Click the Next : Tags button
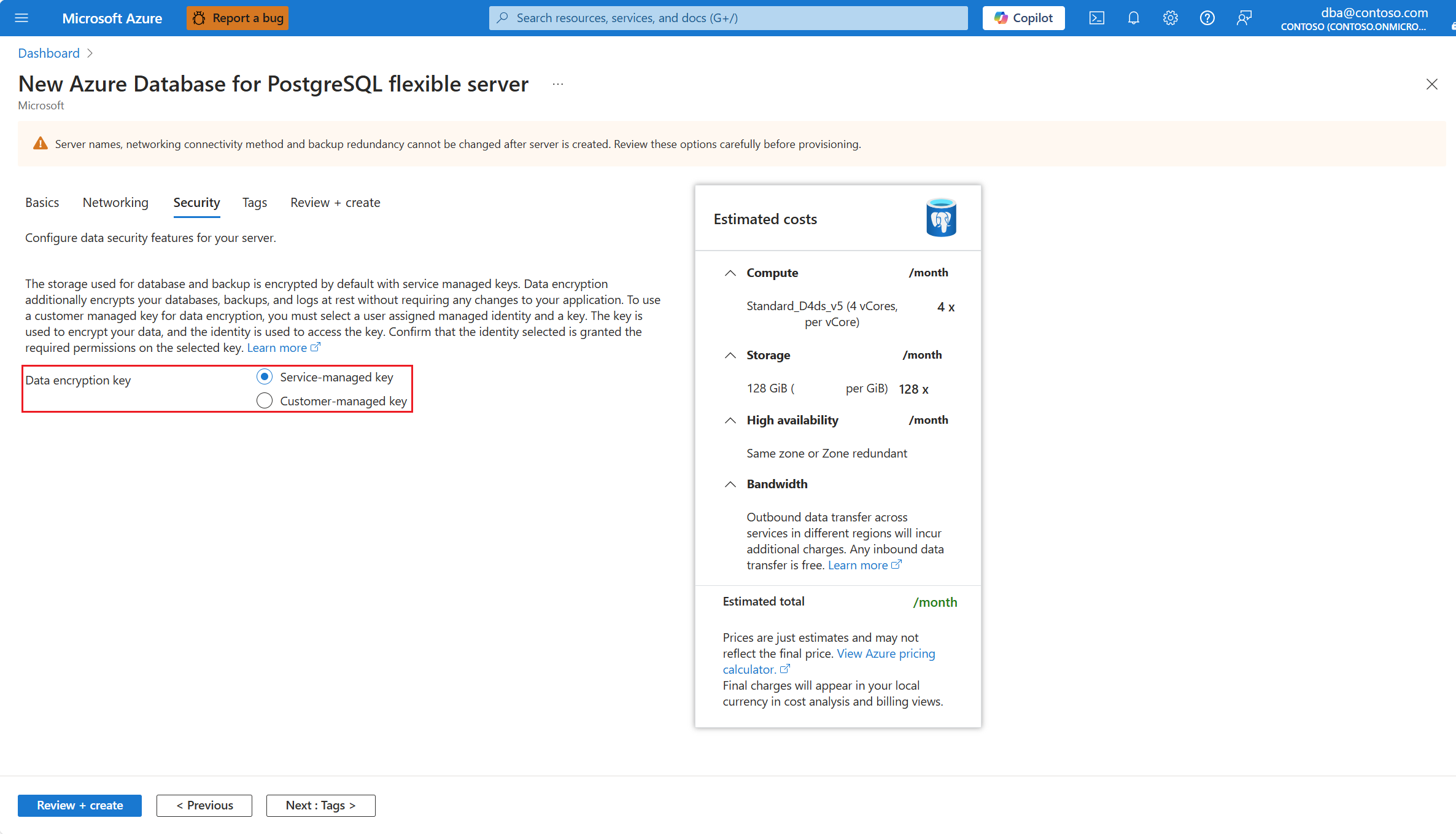 [x=320, y=805]
